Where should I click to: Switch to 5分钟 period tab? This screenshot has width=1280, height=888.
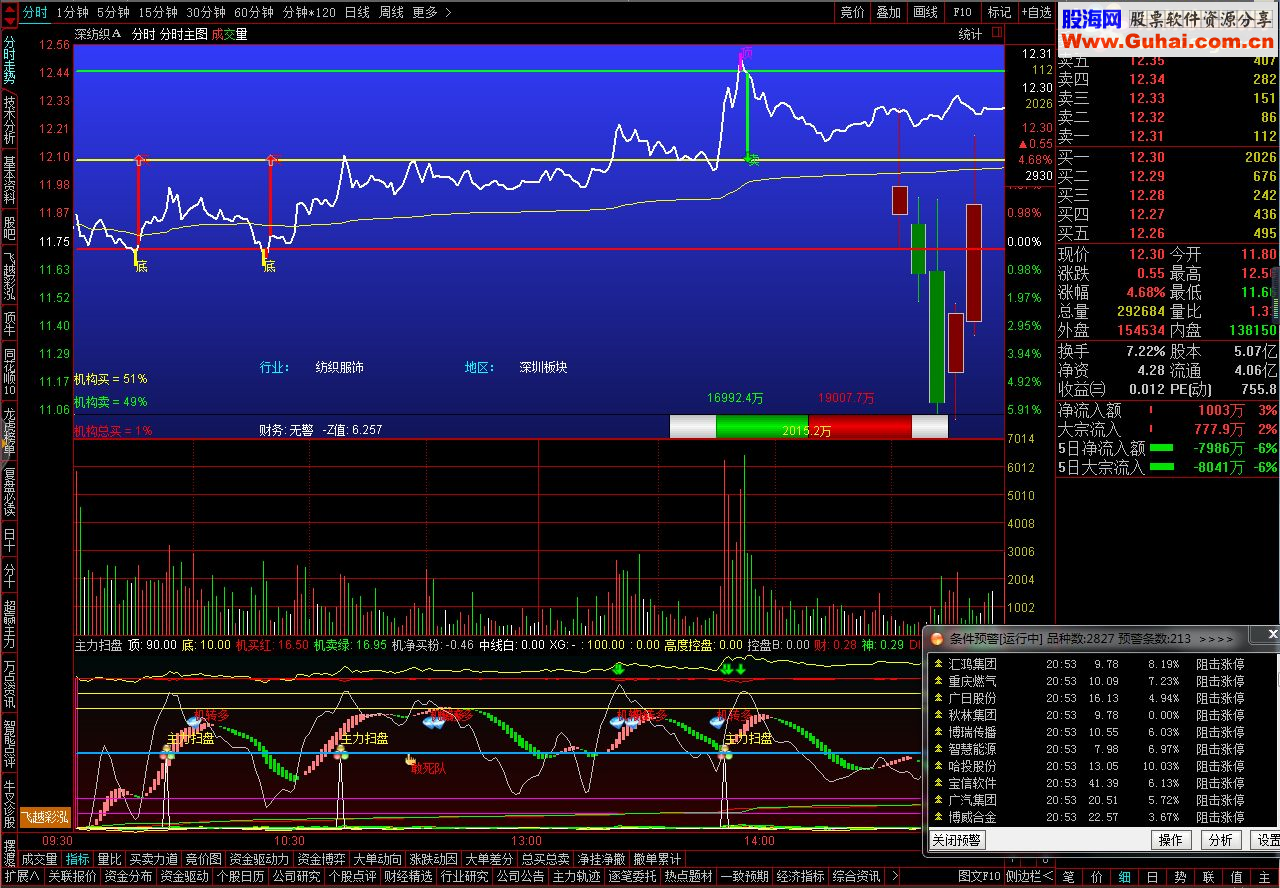click(x=112, y=12)
